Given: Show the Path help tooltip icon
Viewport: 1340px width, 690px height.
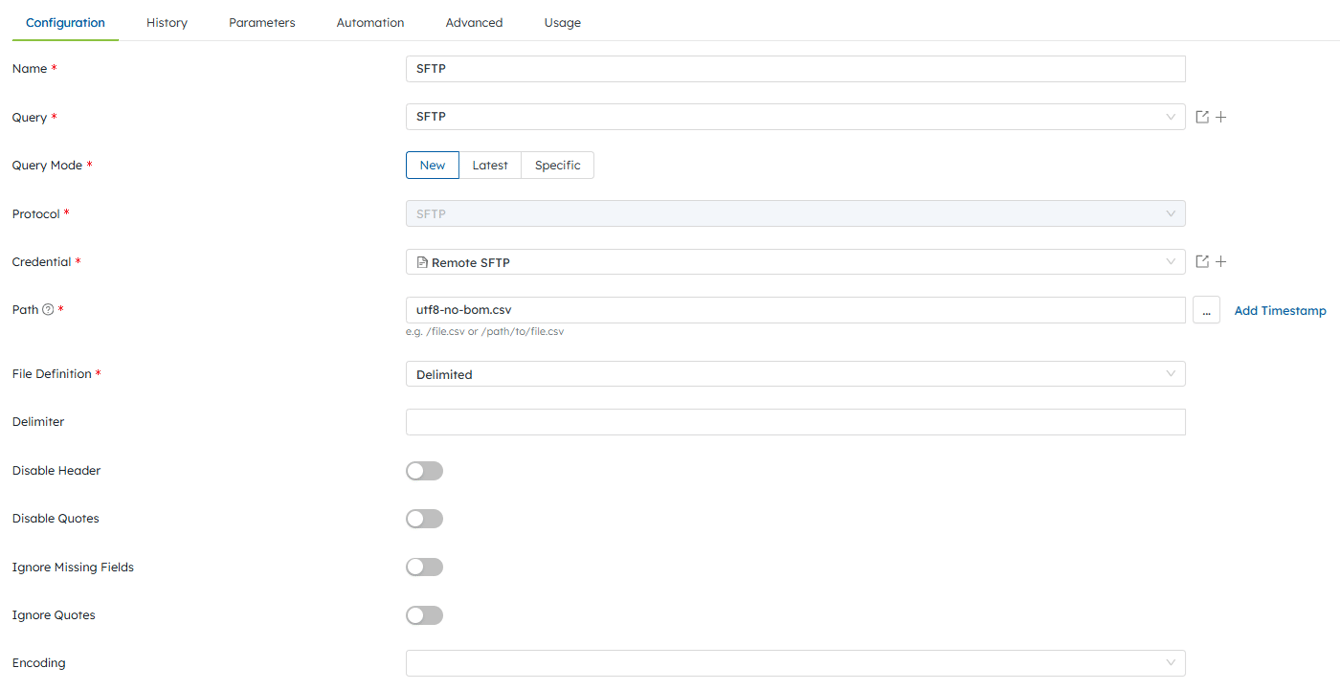Looking at the screenshot, I should pos(48,310).
